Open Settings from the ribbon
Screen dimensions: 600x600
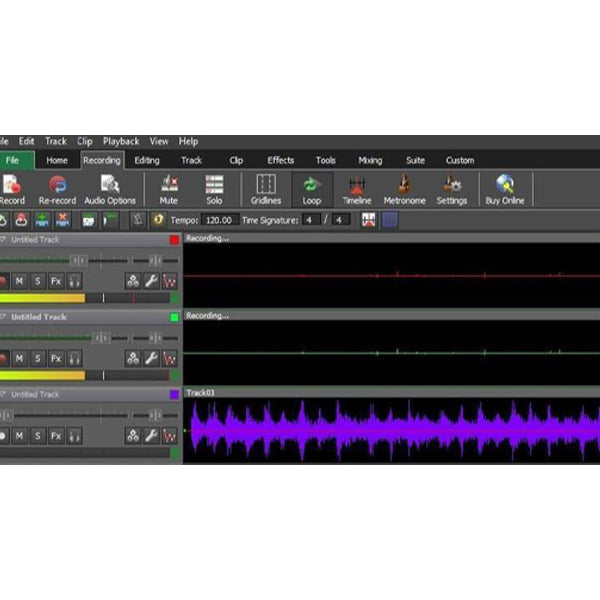[452, 189]
